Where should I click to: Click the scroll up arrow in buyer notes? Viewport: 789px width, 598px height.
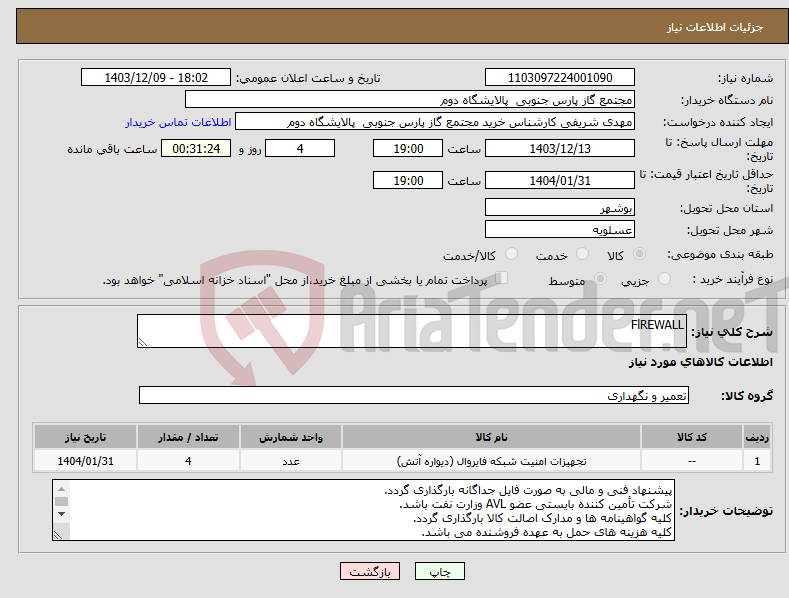(x=61, y=489)
